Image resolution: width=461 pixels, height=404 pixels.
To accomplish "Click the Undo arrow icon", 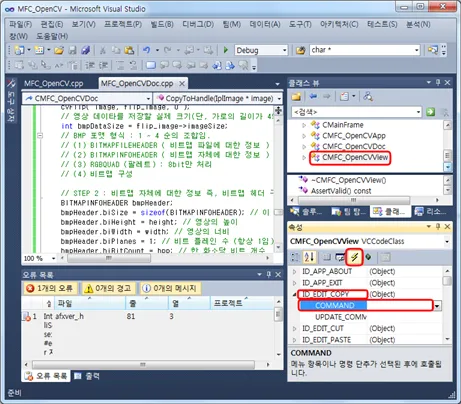I will pos(146,50).
